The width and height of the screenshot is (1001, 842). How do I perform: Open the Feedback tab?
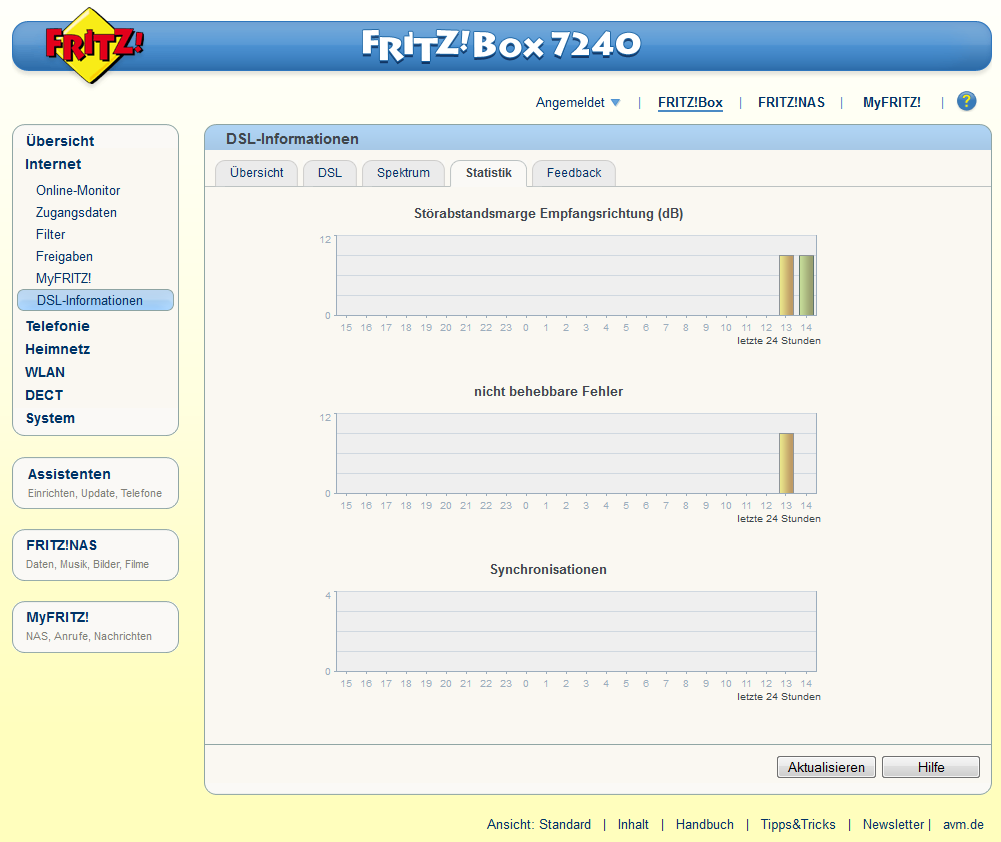[574, 173]
